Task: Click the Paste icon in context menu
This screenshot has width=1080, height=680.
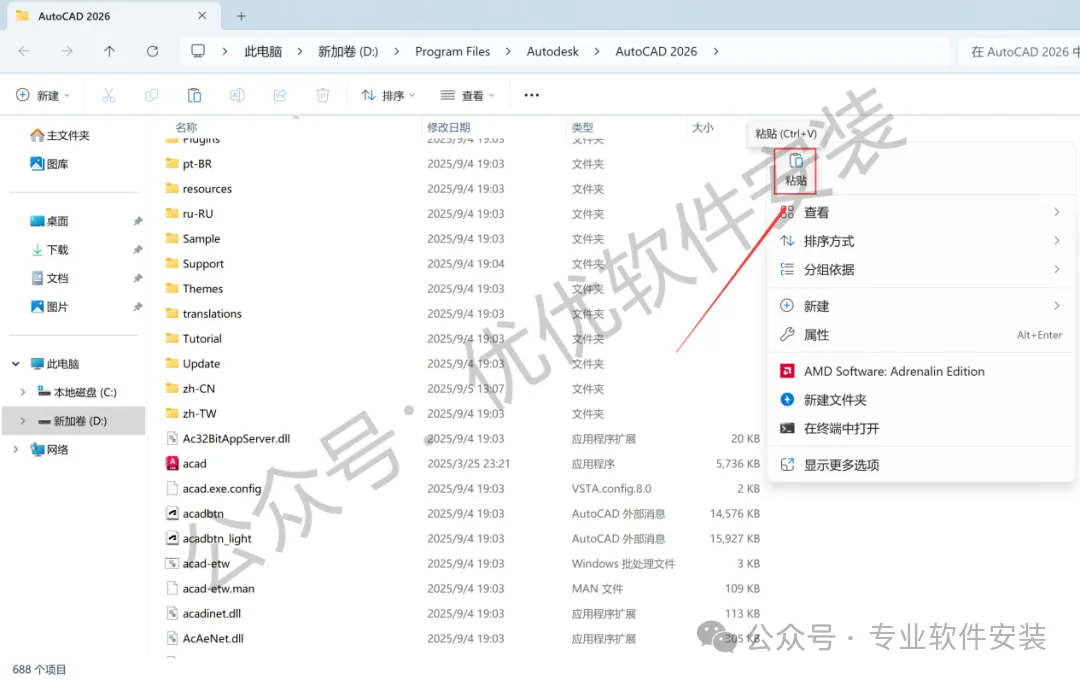Action: point(796,170)
